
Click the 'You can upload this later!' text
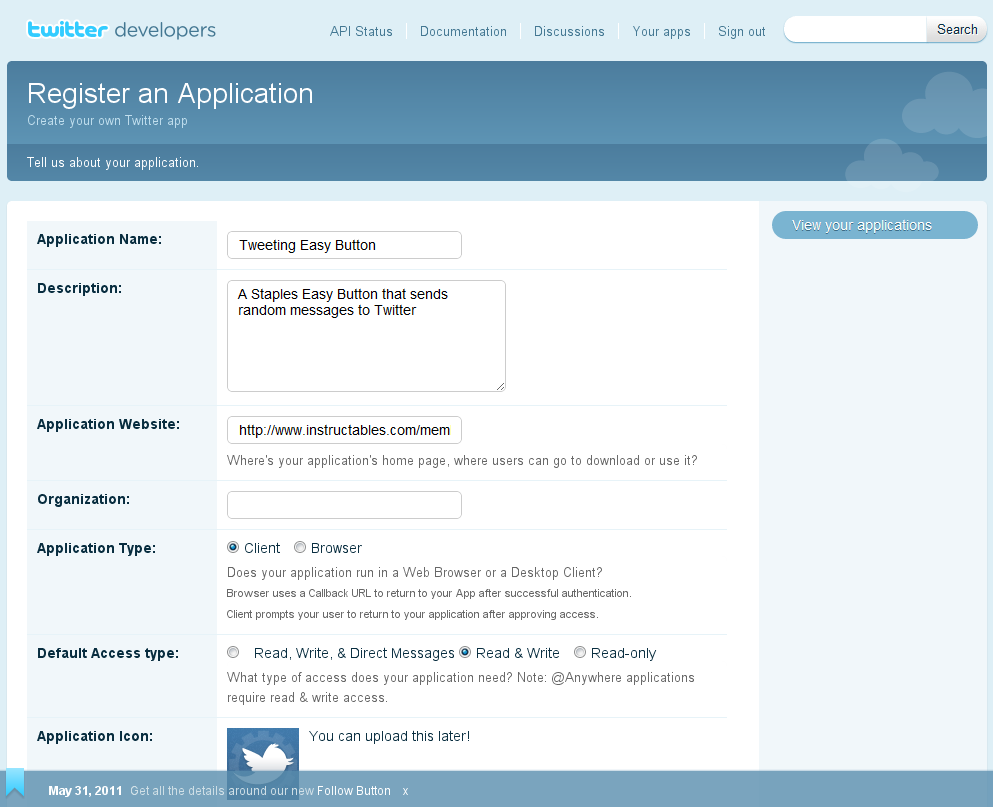389,736
